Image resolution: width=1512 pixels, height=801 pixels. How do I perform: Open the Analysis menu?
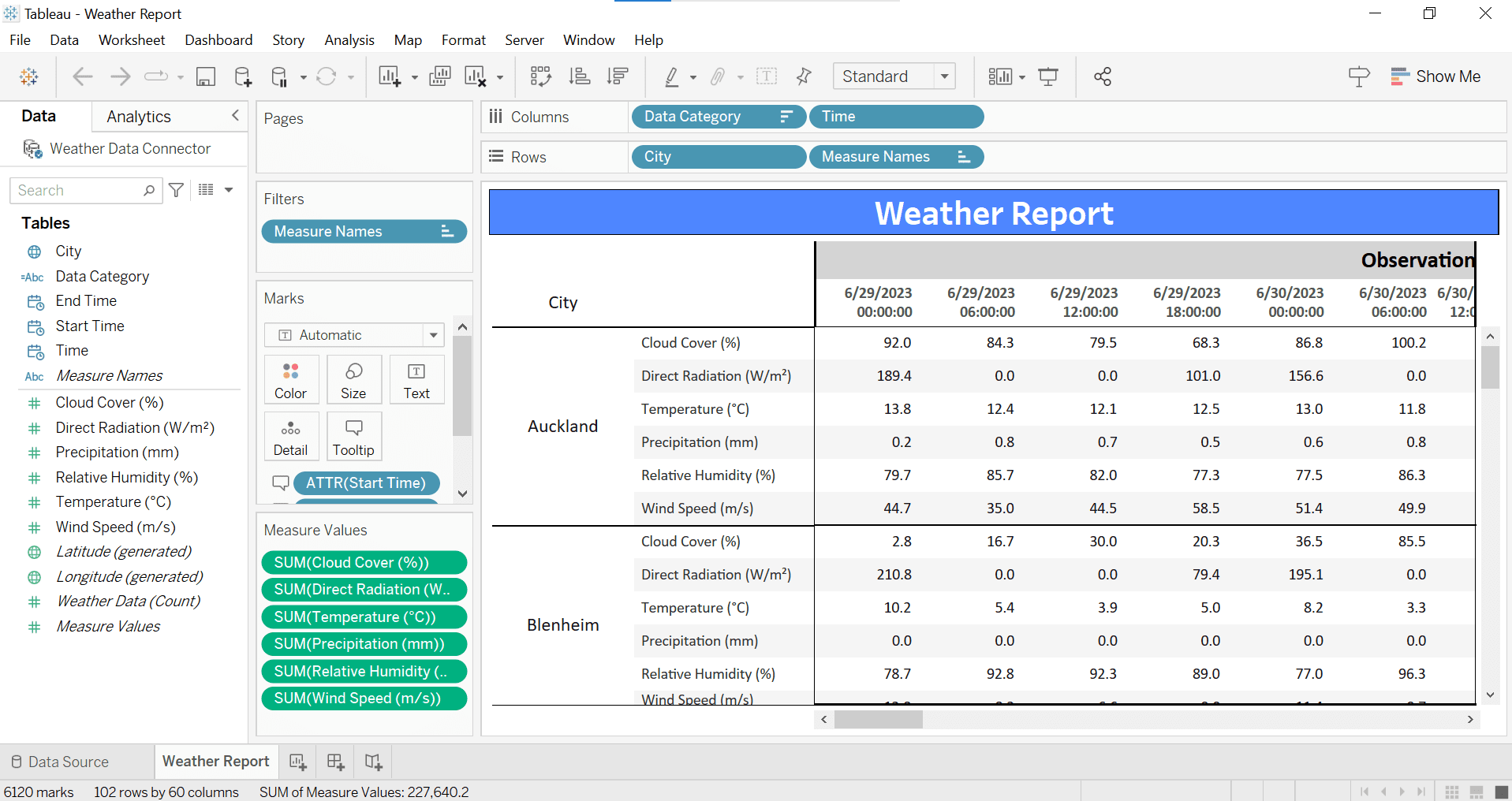coord(349,40)
